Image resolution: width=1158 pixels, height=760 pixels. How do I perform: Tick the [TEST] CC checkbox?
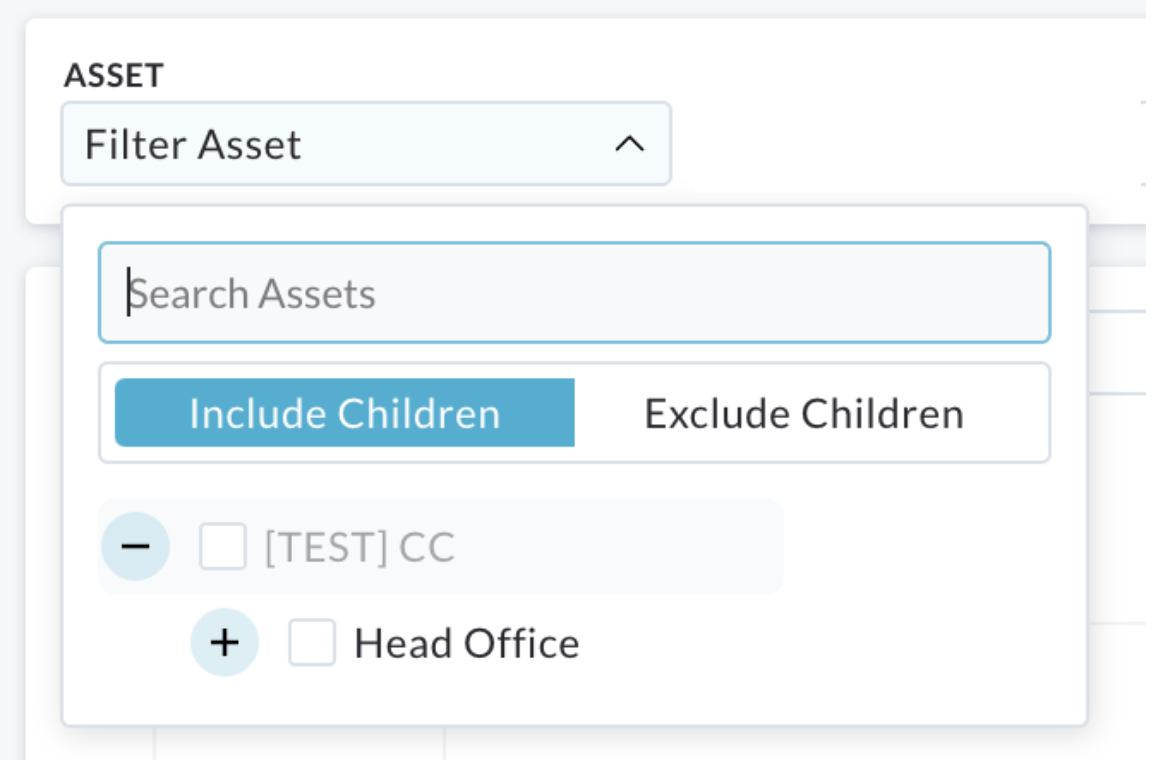click(x=223, y=547)
